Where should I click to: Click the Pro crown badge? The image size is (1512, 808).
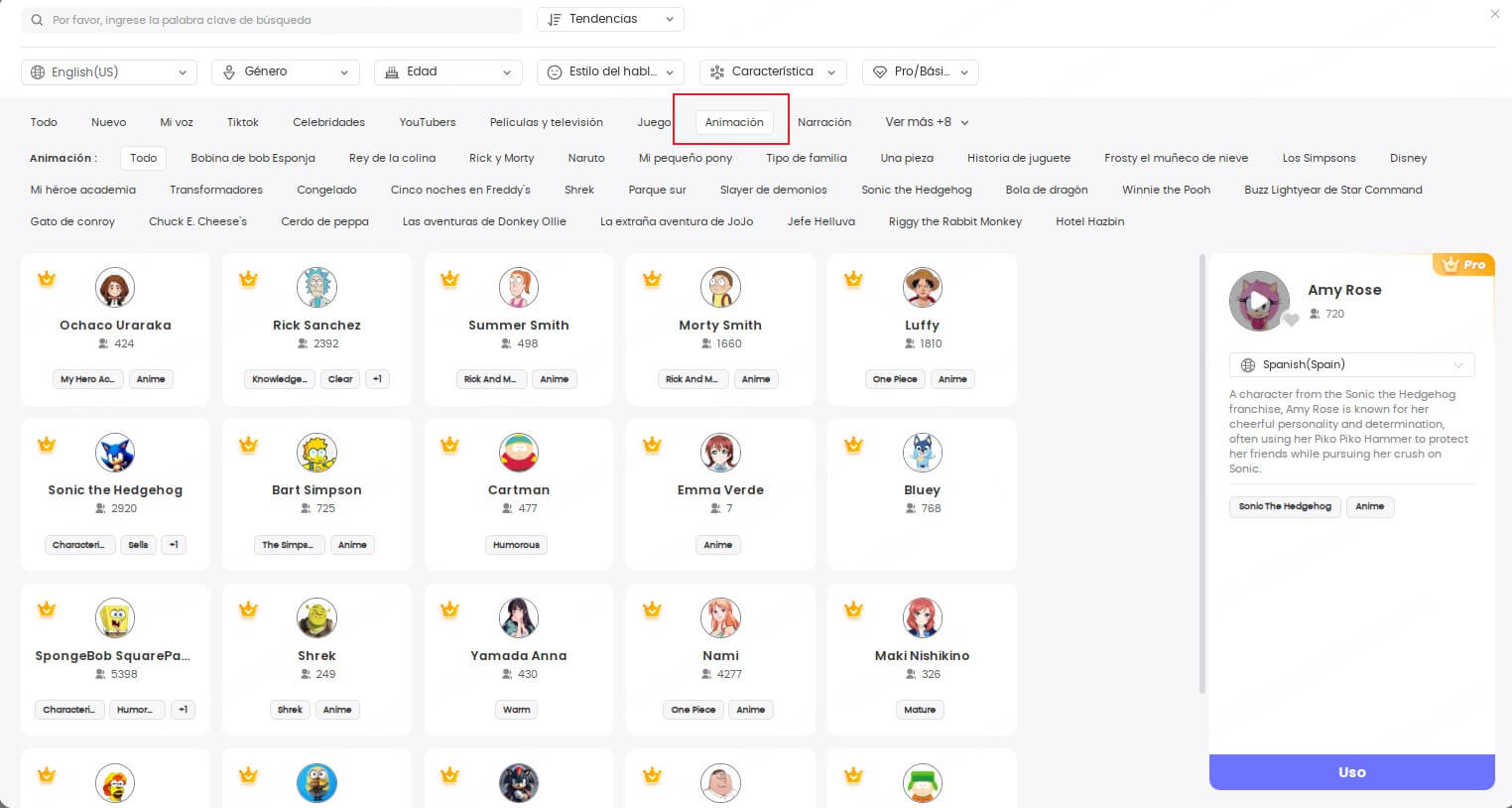(1464, 264)
